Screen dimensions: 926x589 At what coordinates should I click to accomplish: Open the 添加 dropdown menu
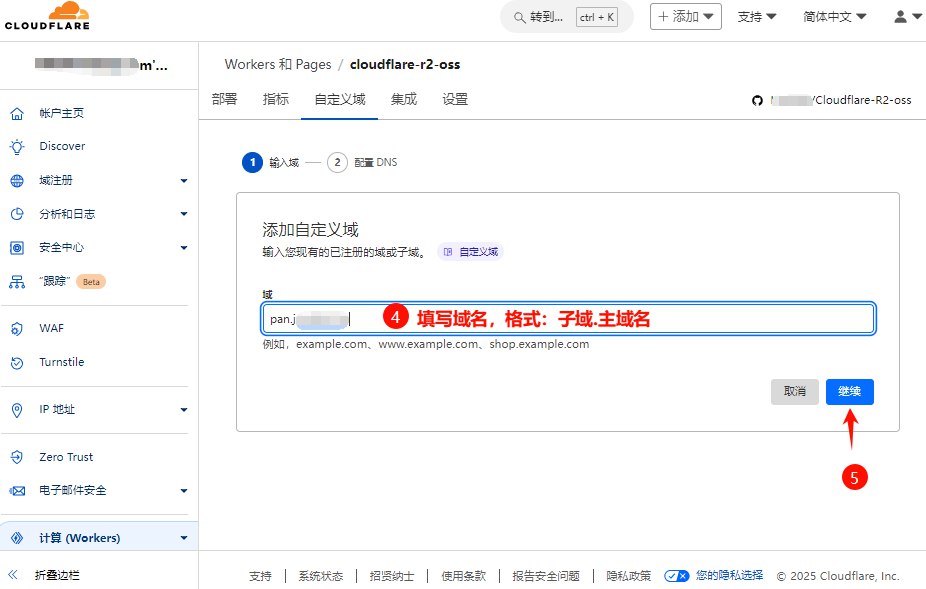(x=685, y=17)
